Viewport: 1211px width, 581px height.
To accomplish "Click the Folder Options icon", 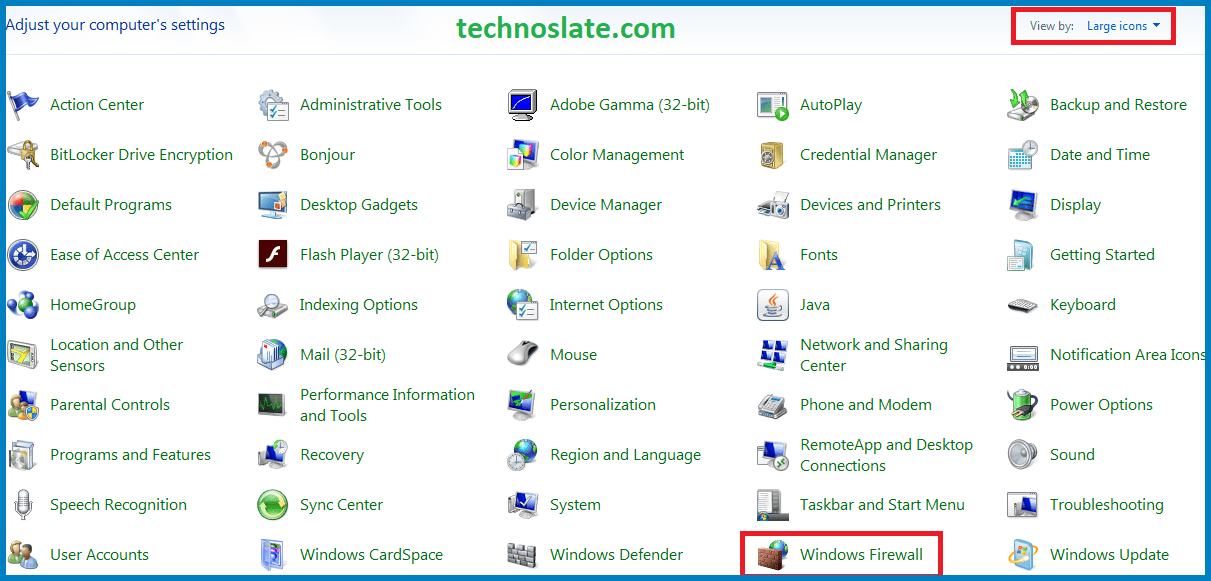I will click(523, 255).
